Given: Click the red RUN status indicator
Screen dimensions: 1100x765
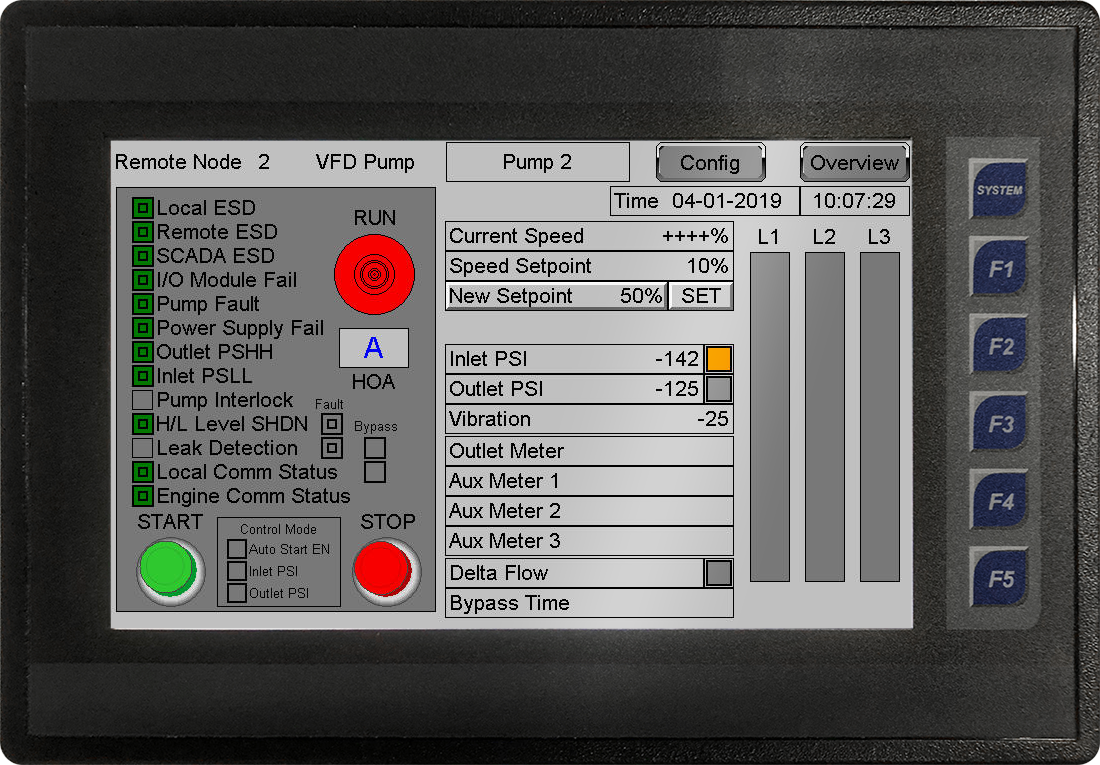Looking at the screenshot, I should pyautogui.click(x=372, y=270).
